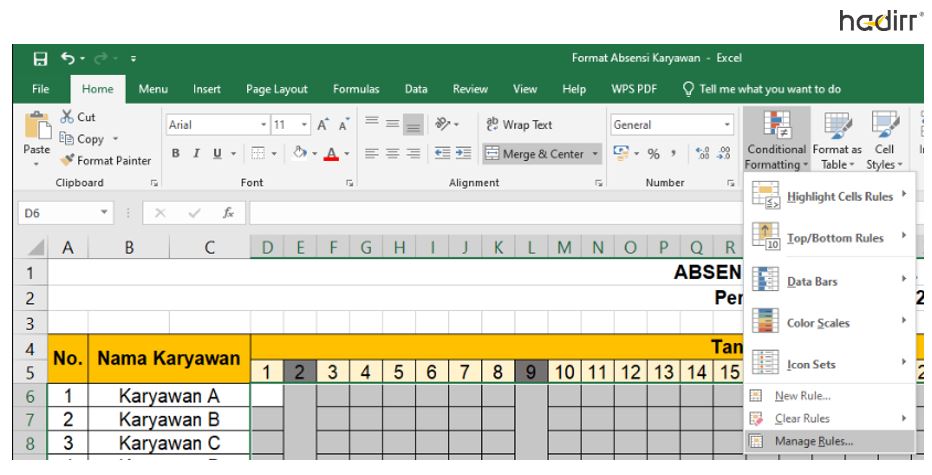
Task: Open Clear Rules submenu
Action: (829, 419)
